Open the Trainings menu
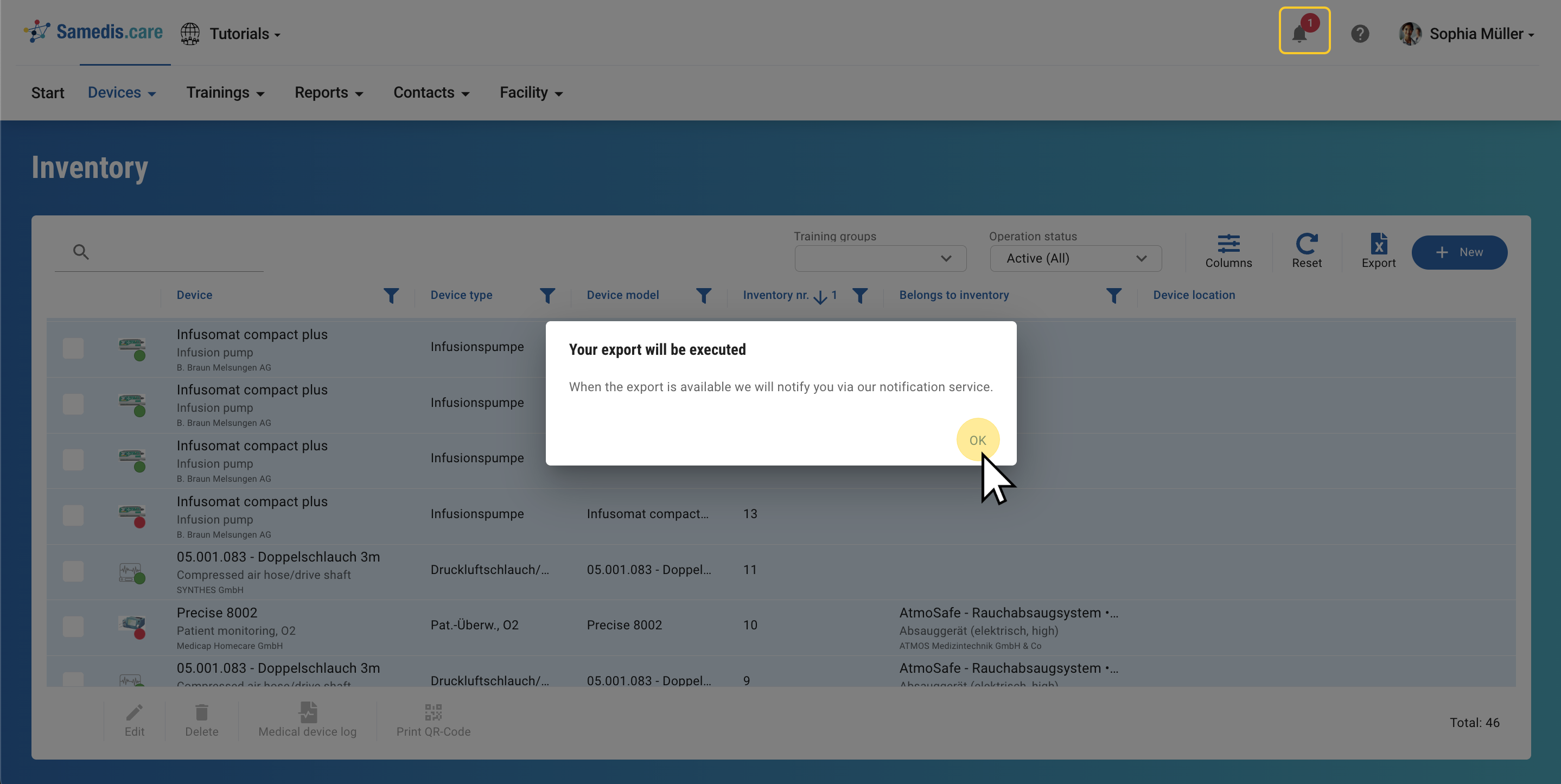1561x784 pixels. [225, 93]
